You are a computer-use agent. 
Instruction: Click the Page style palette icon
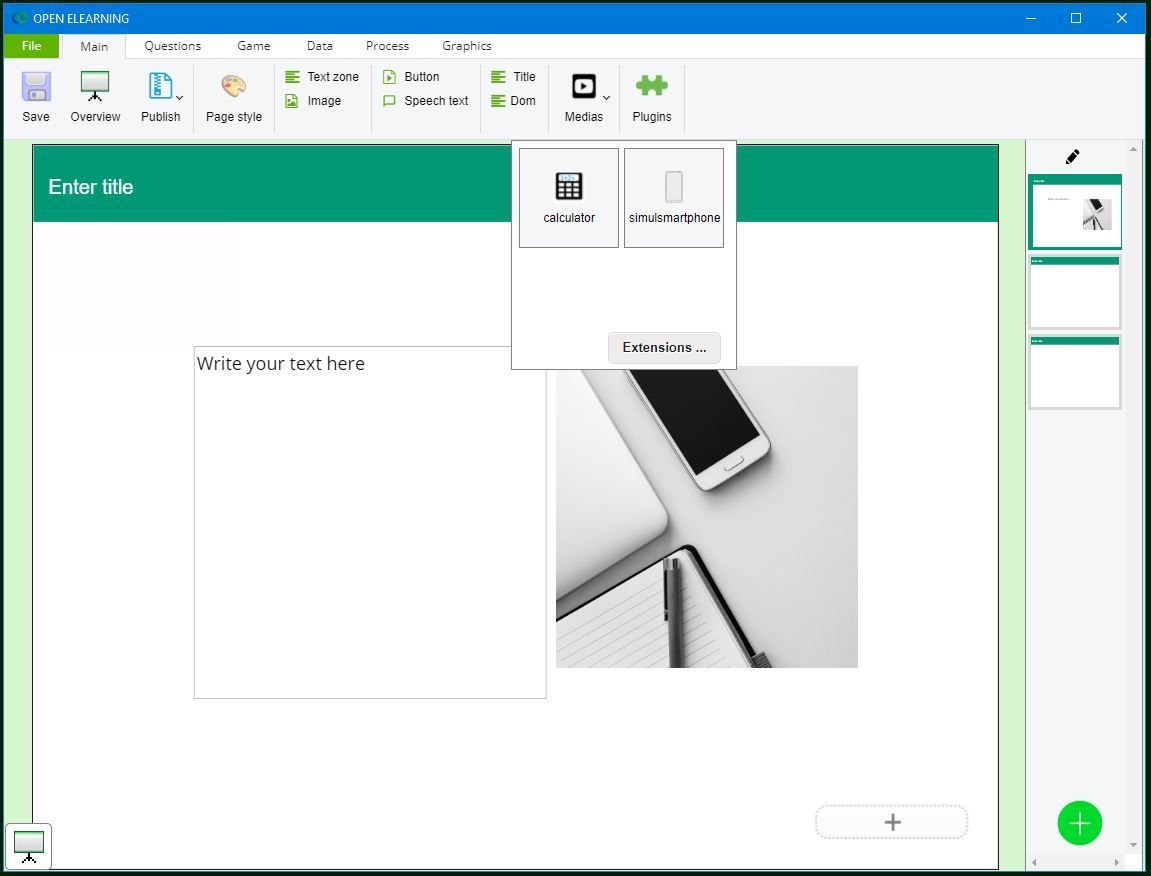click(x=233, y=88)
